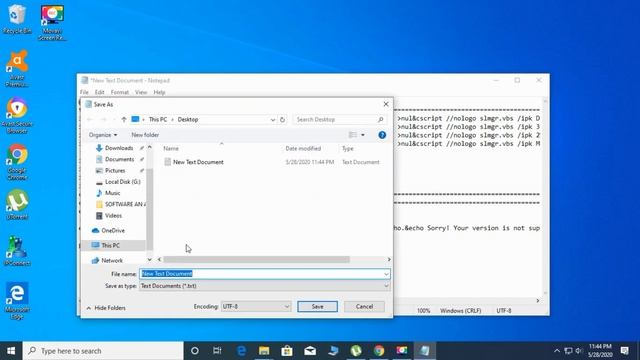Select Downloads in navigation pane

pos(119,148)
